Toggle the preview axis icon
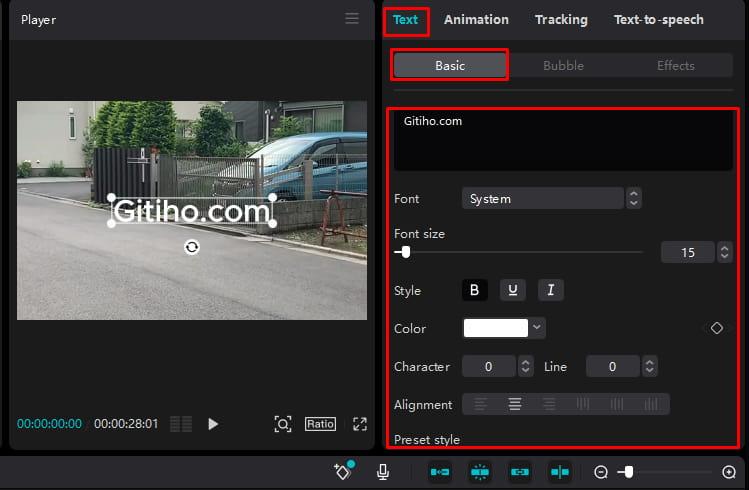749x490 pixels. (x=559, y=472)
